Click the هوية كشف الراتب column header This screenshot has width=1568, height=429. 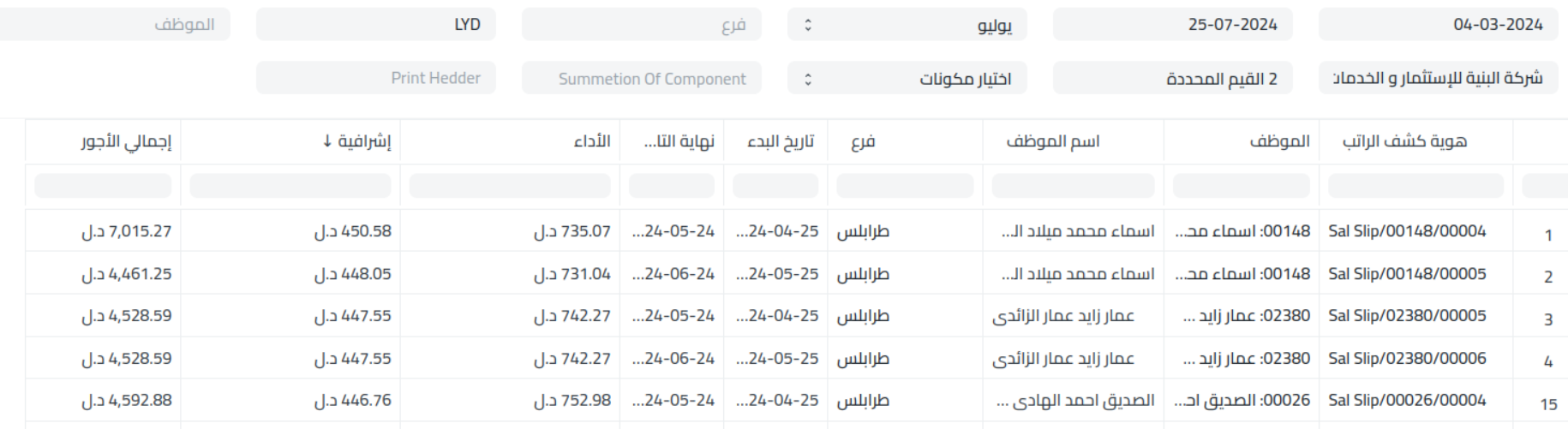pyautogui.click(x=1404, y=141)
